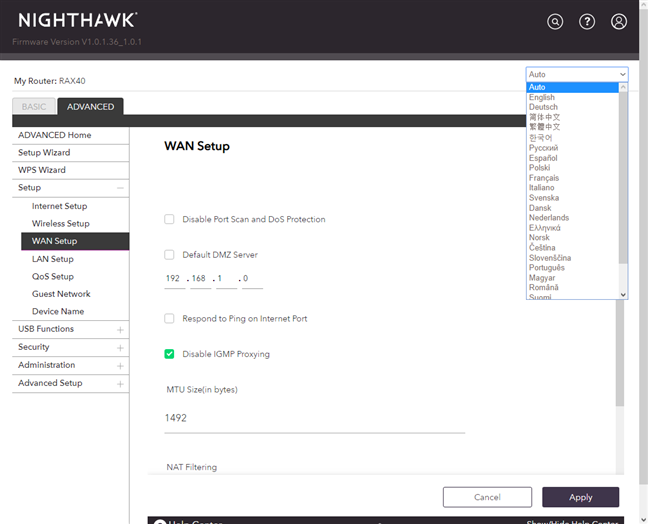Viewport: 648px width, 524px height.
Task: Enable Disable Port Scan and DoS Protection
Action: (x=169, y=219)
